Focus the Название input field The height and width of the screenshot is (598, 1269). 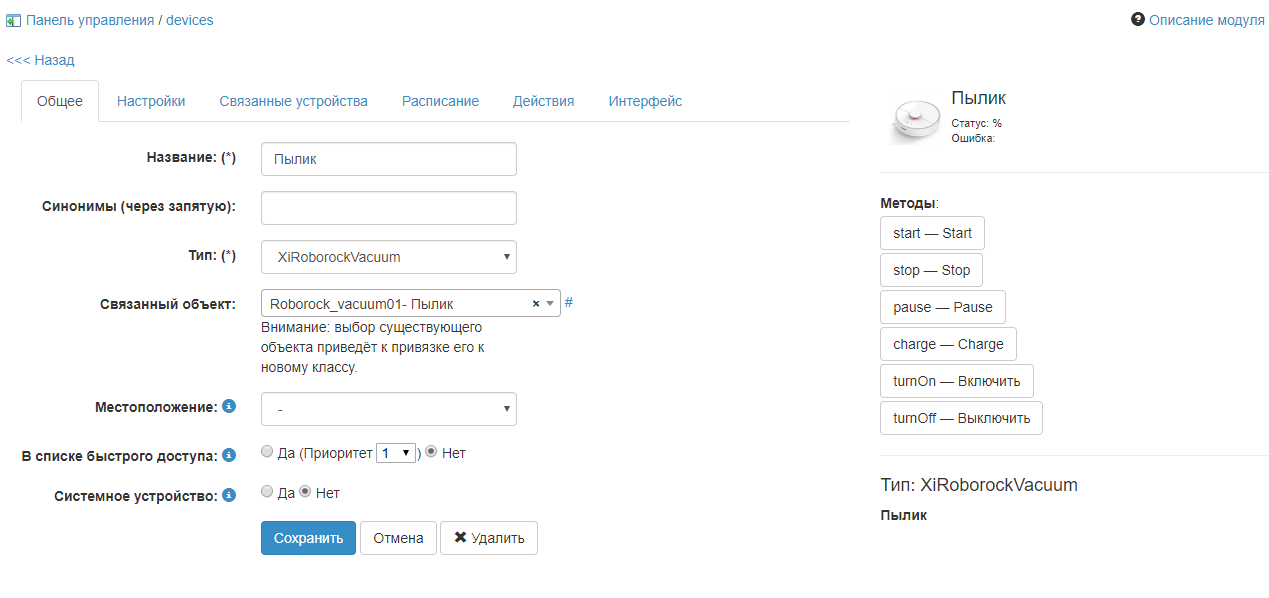[x=389, y=159]
